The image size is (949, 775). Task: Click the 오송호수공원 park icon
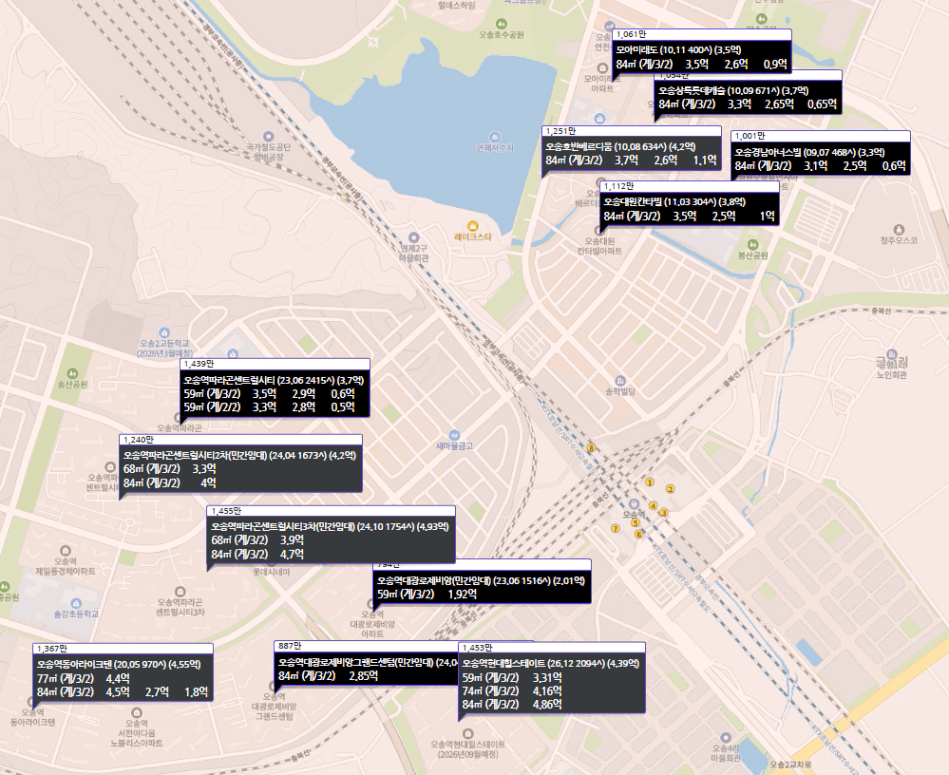501,24
